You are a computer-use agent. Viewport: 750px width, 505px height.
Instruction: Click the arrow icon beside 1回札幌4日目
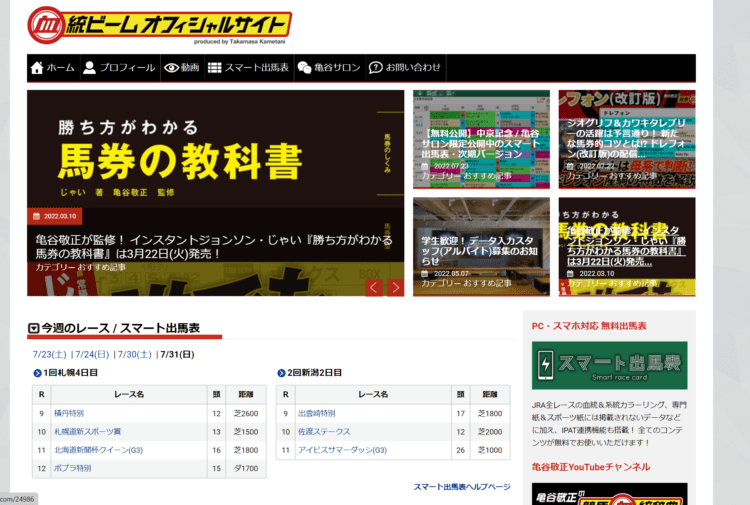(37, 373)
